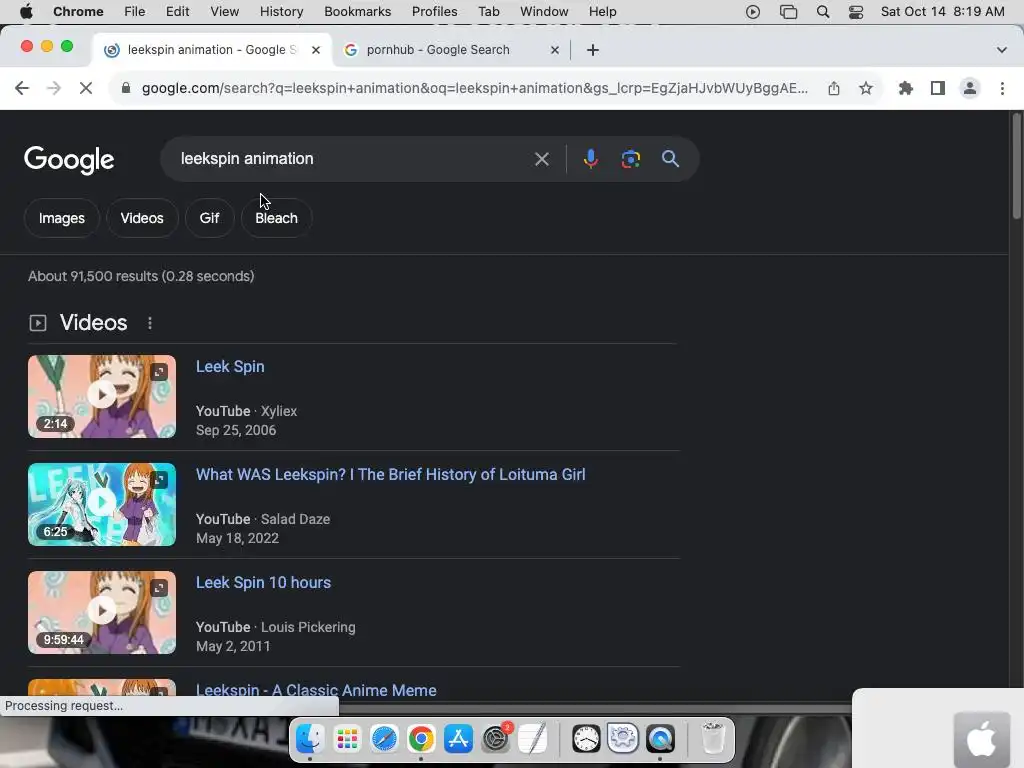Open the Extensions puzzle icon
Viewport: 1024px width, 768px height.
coord(906,88)
